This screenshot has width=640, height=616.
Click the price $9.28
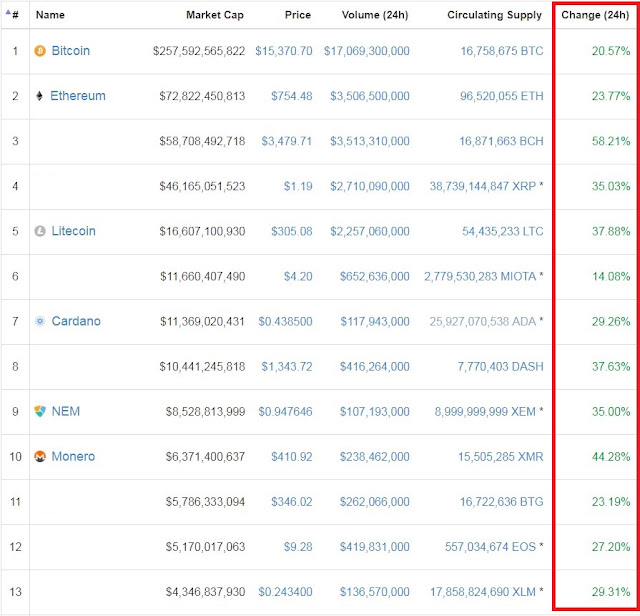coord(298,547)
